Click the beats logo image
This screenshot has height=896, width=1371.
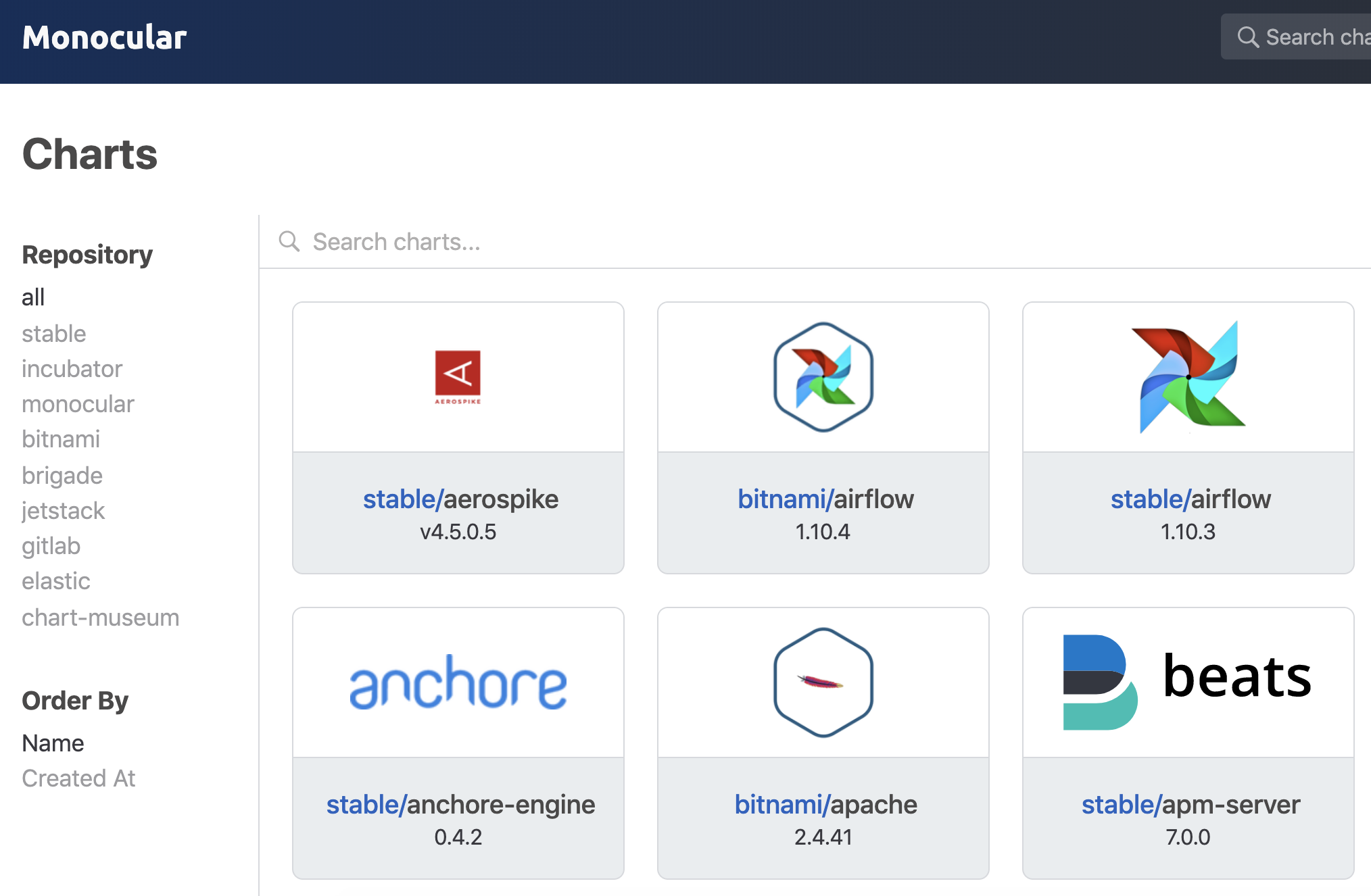tap(1188, 682)
